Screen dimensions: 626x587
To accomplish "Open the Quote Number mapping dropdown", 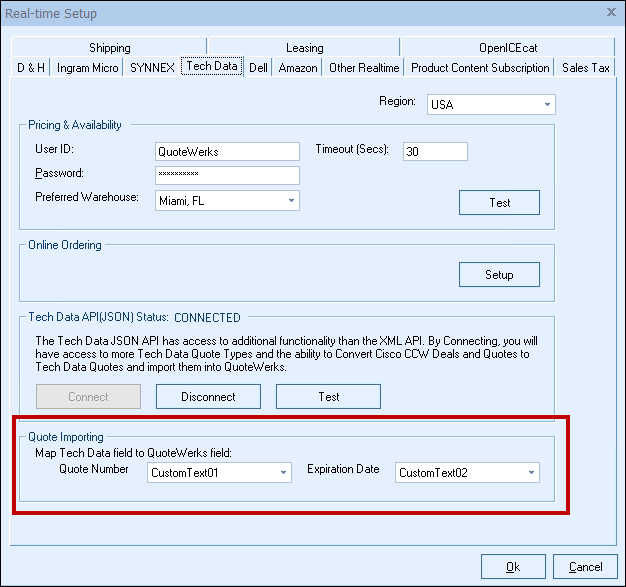I will point(219,472).
